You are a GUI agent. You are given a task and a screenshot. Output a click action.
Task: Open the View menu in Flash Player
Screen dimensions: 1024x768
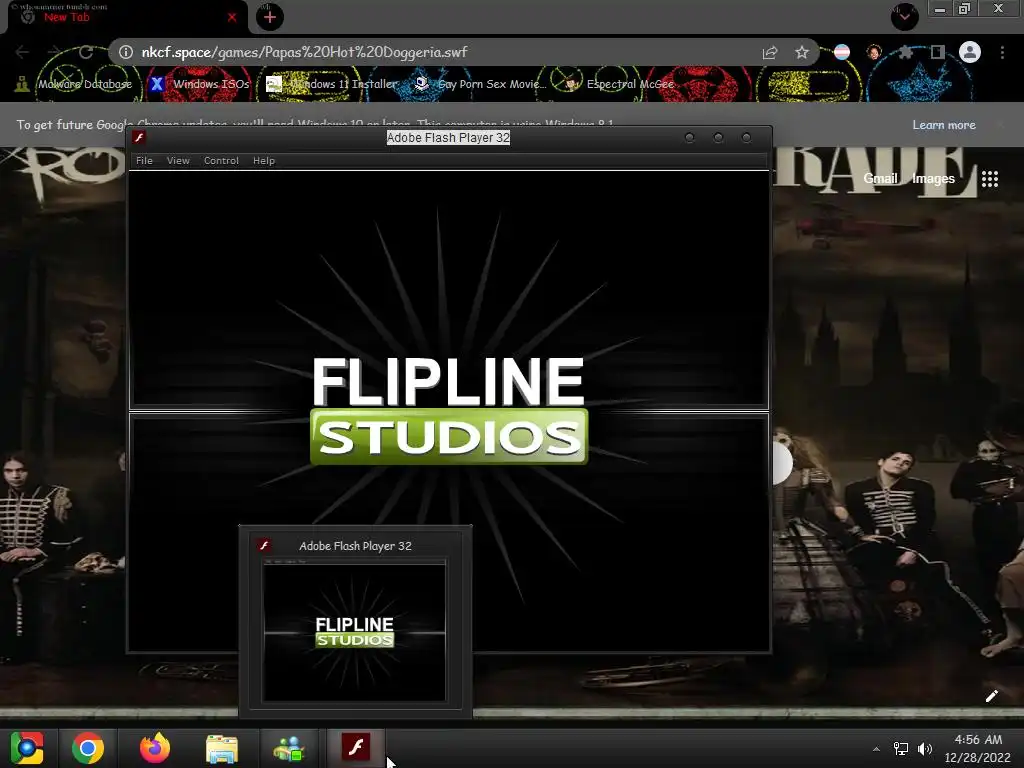pos(178,161)
